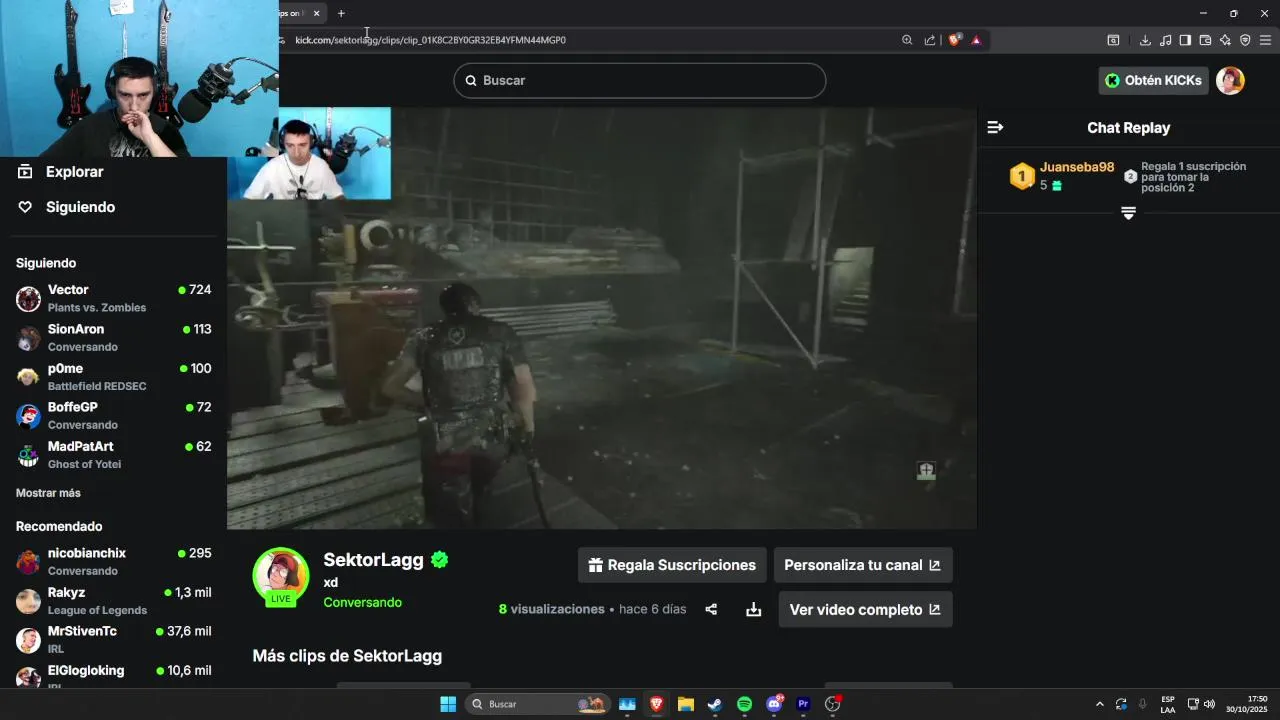
Task: Click the share page icon in address bar
Action: pyautogui.click(x=930, y=40)
